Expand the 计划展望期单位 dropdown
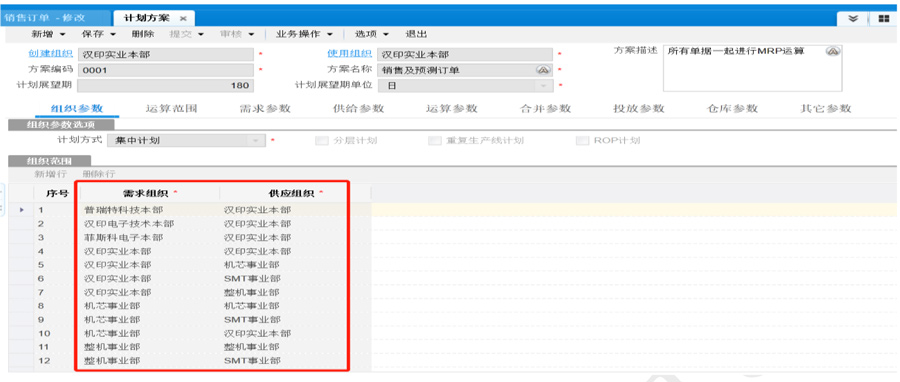Viewport: 900px width, 382px height. click(x=542, y=85)
